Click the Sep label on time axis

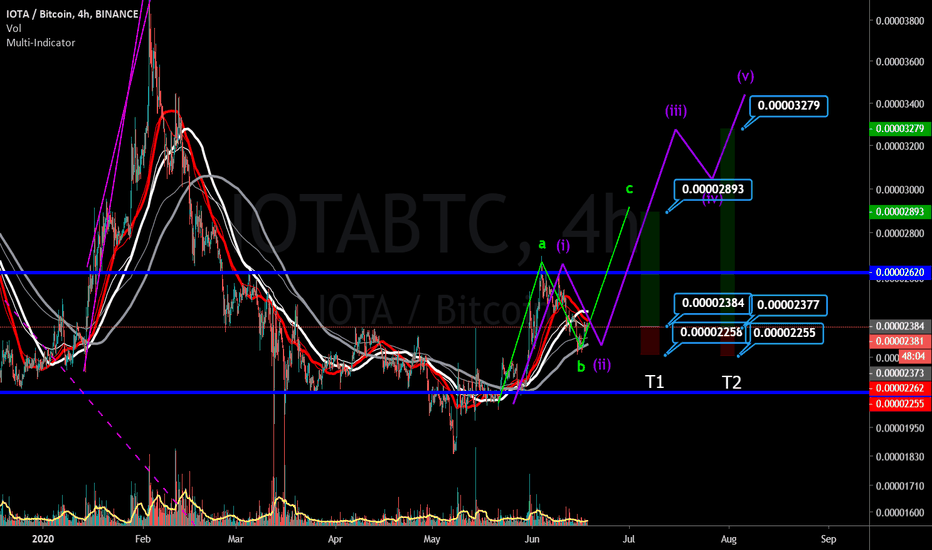828,539
